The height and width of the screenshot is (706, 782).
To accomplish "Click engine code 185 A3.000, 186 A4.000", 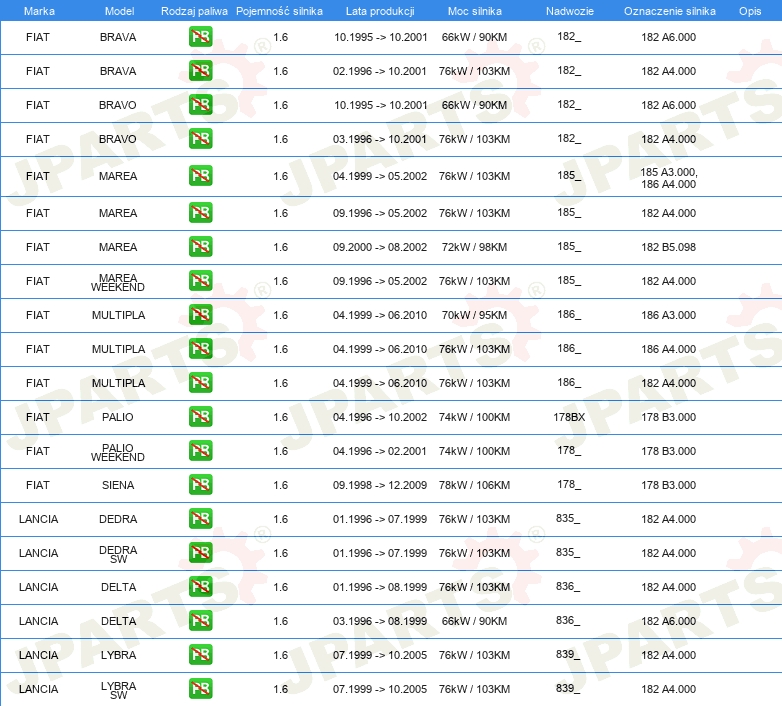I will coord(669,178).
